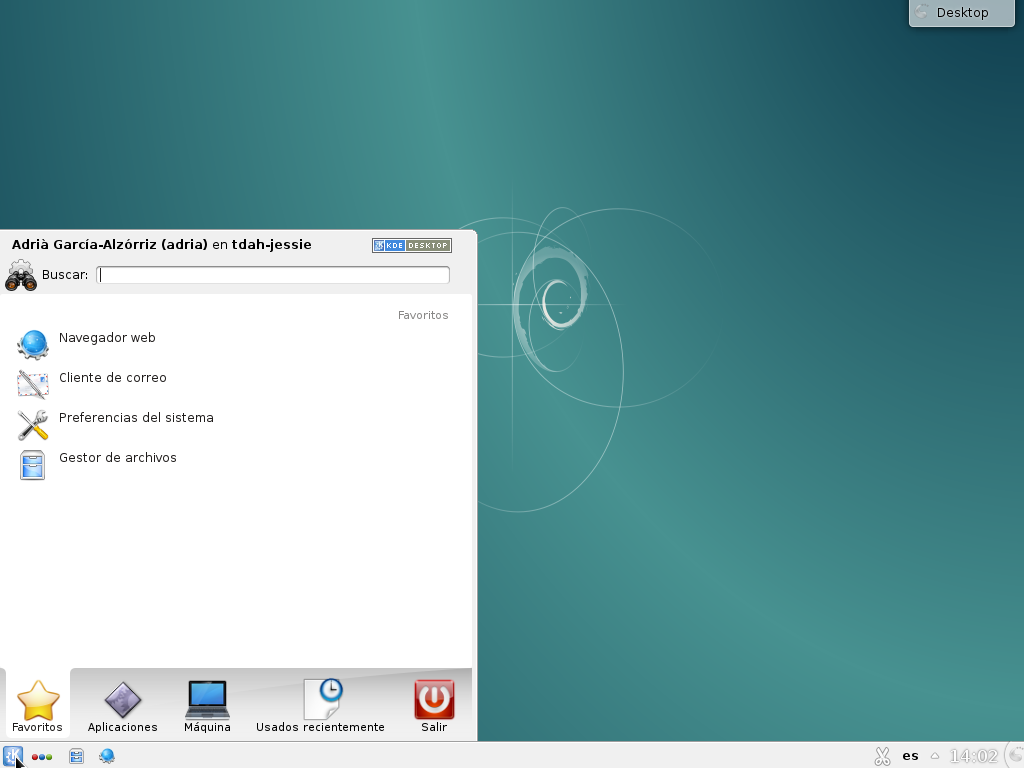Click the K menu launcher in the panel

(x=13, y=756)
